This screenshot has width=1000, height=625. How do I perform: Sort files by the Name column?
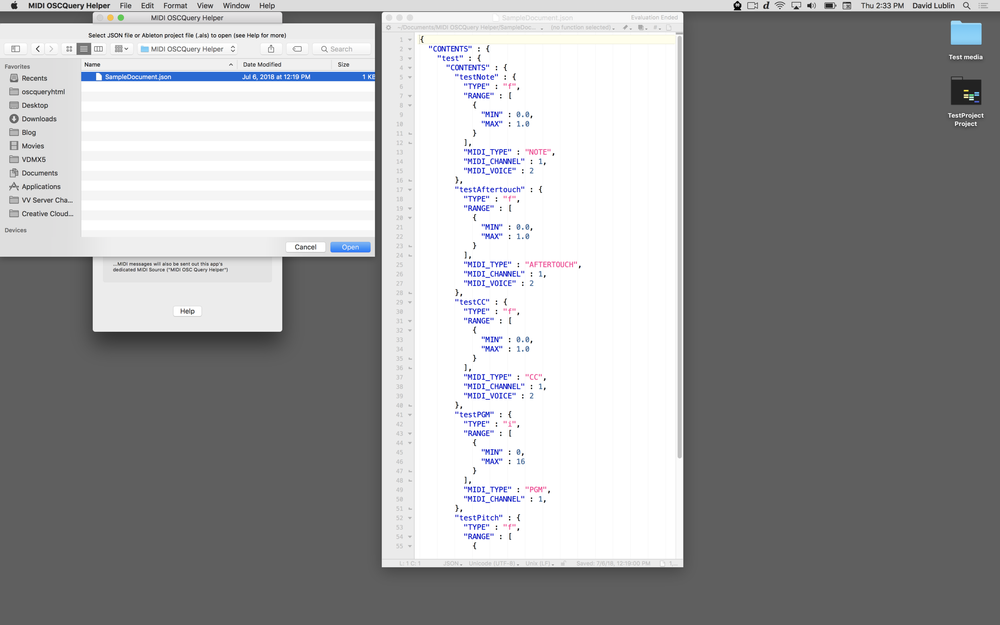click(159, 64)
